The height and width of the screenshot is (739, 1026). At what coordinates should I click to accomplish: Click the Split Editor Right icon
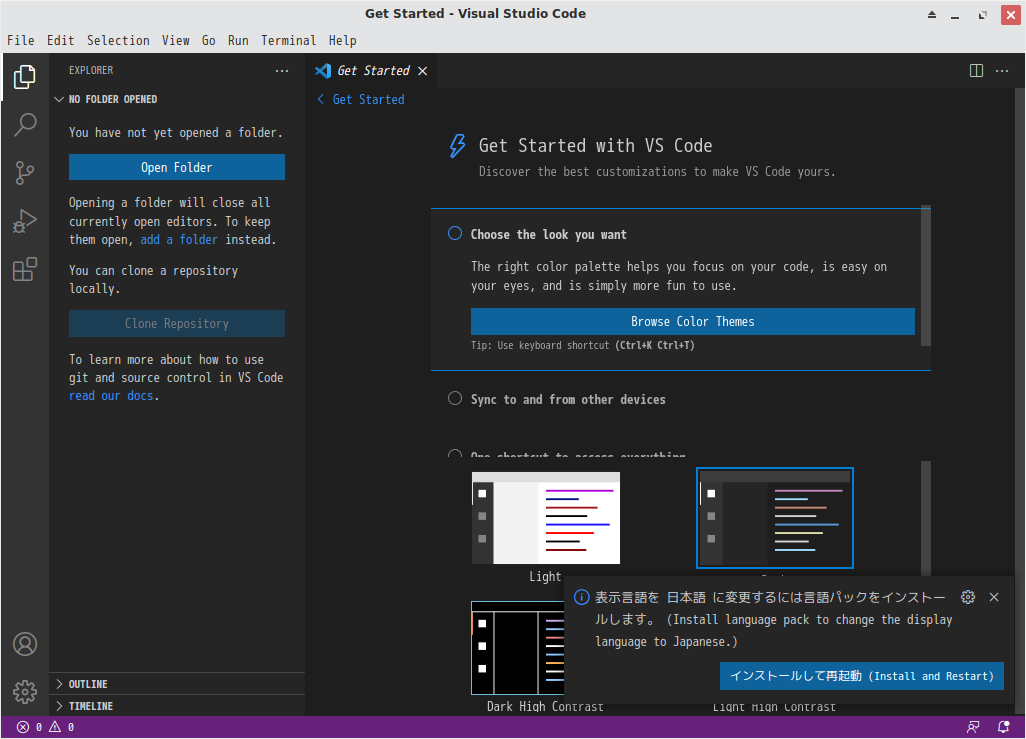click(976, 71)
